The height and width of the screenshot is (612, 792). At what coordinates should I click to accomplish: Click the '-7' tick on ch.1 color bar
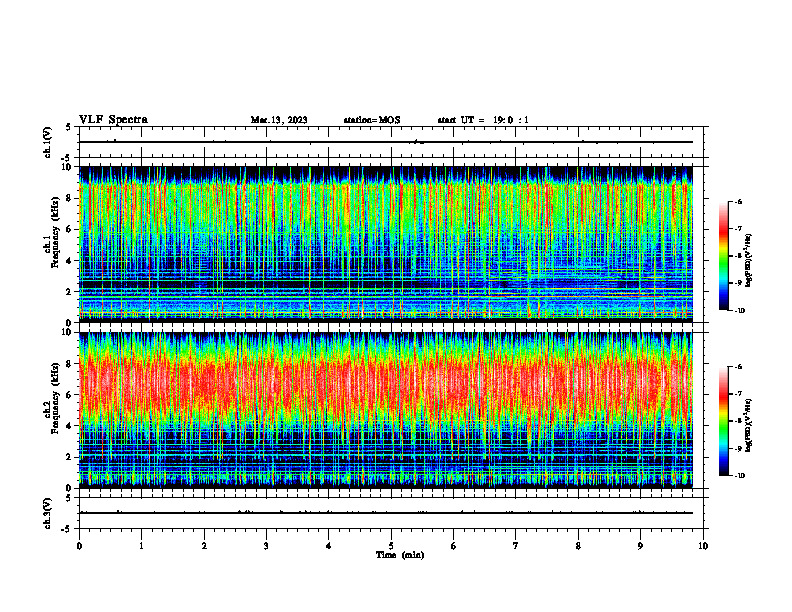(x=738, y=229)
